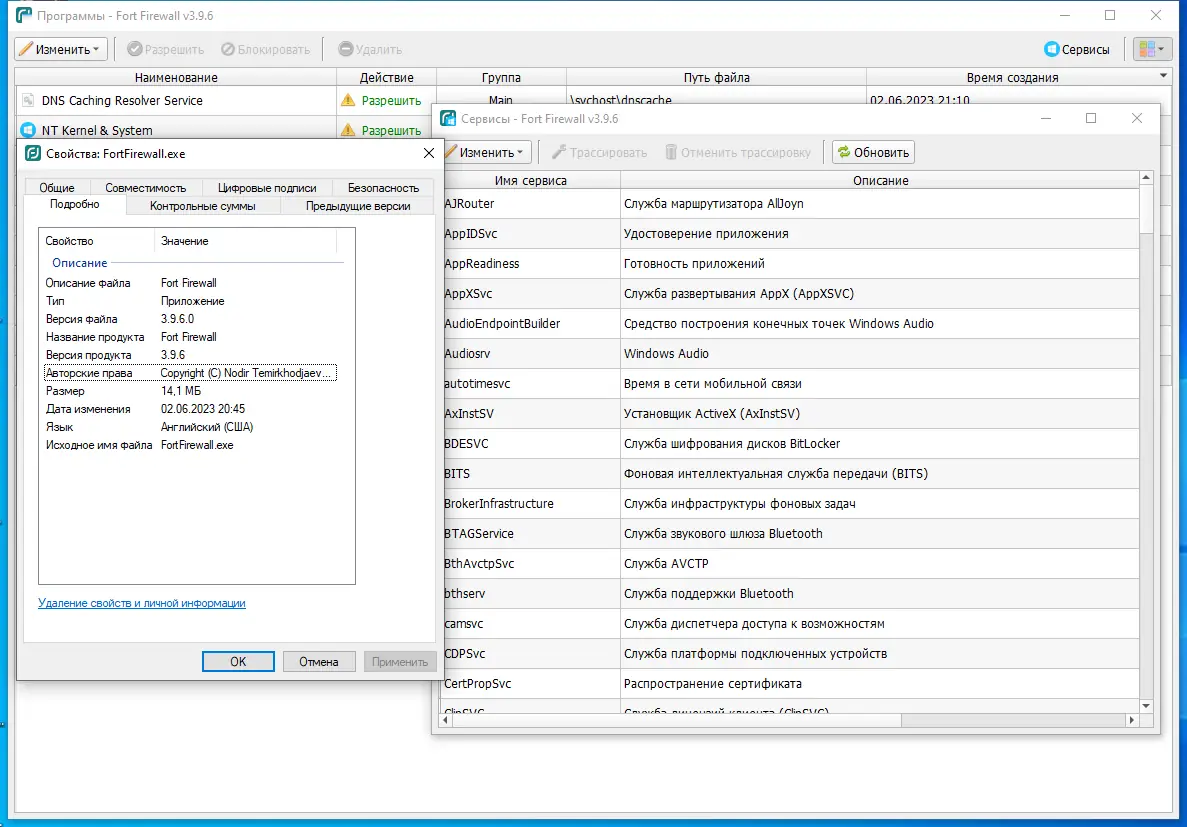Screen dimensions: 1187x827
Task: Switch to the Совместимость tab
Action: (x=145, y=188)
